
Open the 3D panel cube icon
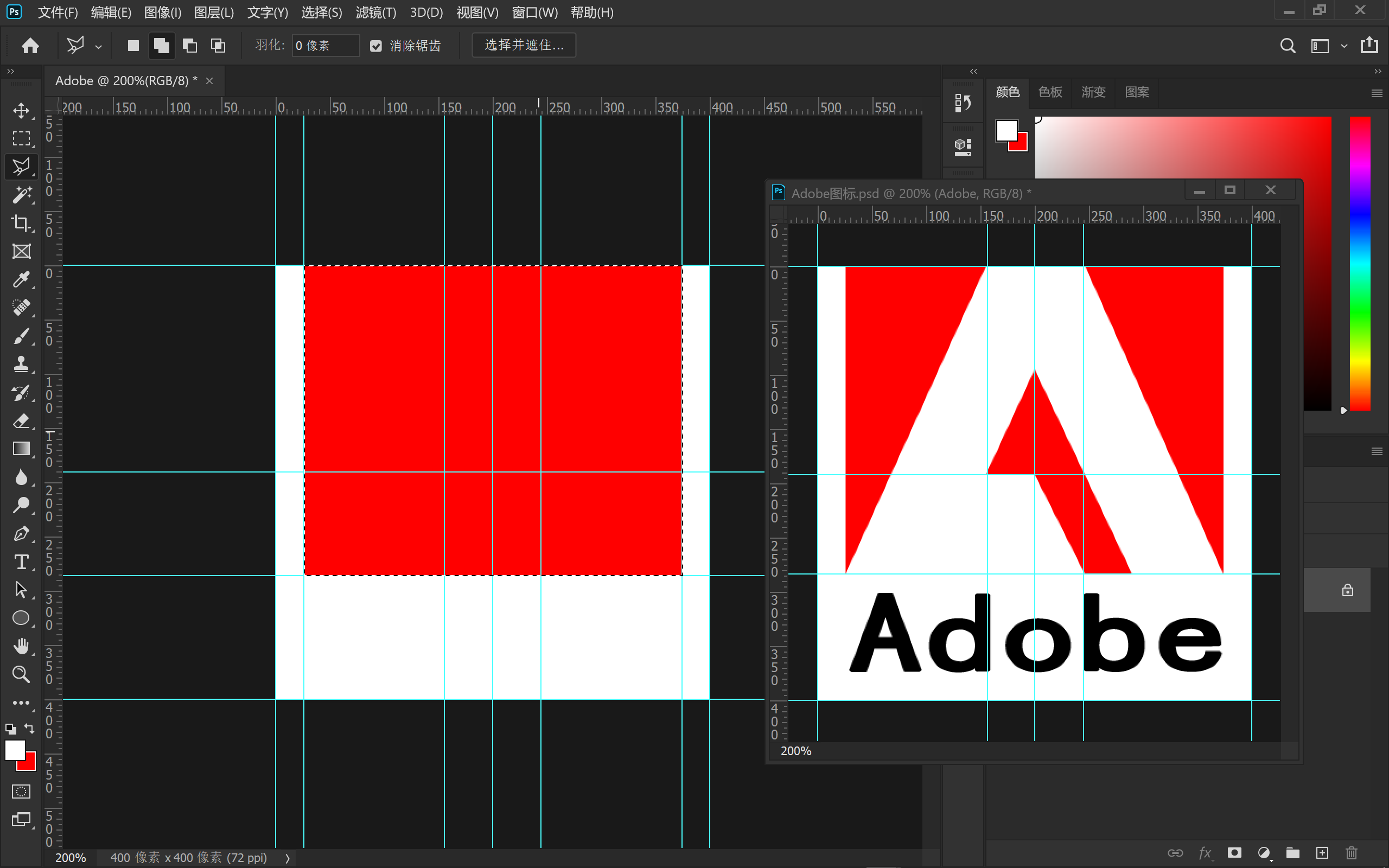click(x=963, y=148)
